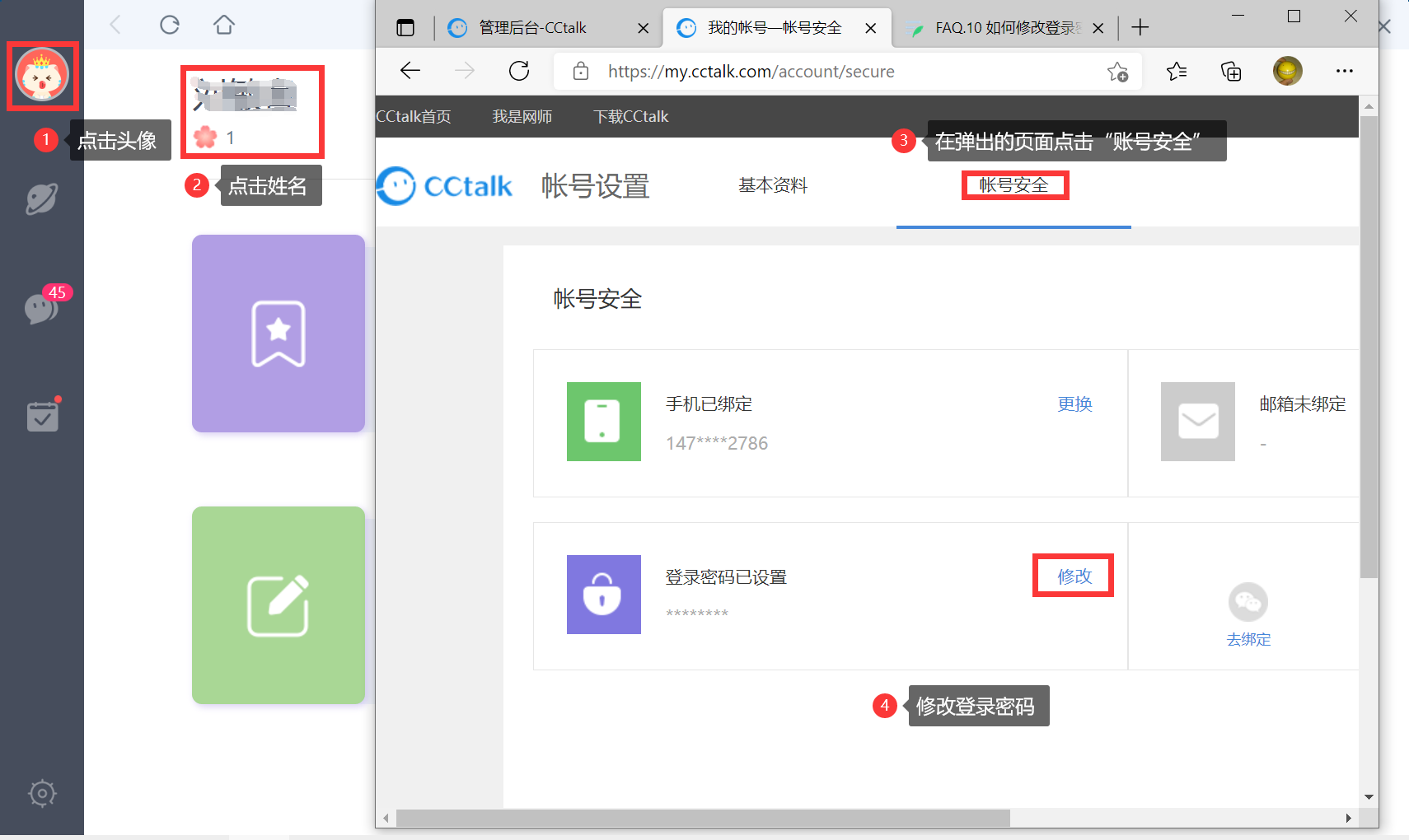Reload the browser page

[519, 72]
